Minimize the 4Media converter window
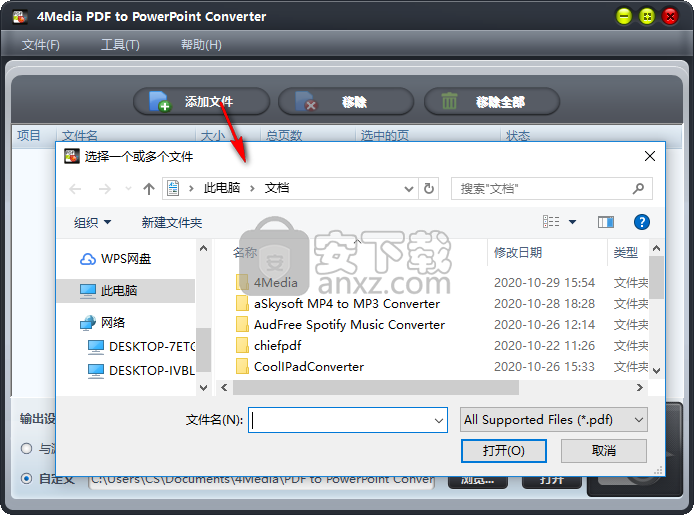694x515 pixels. click(624, 17)
